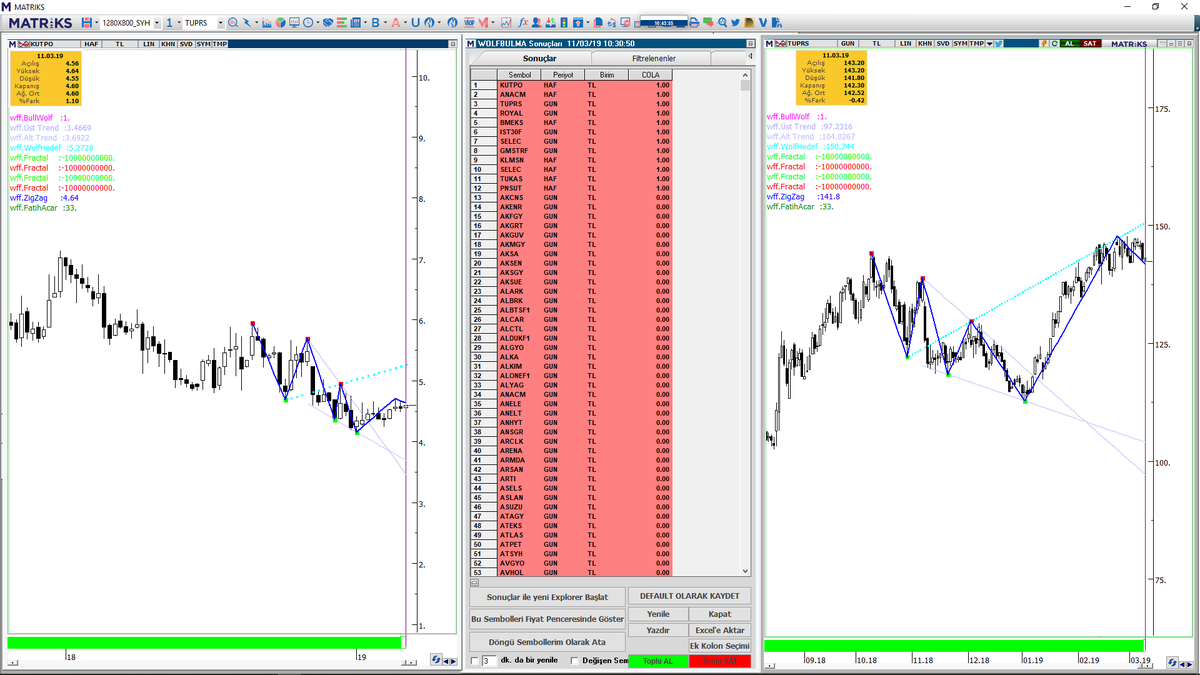Screen dimensions: 1200x675
Task: Sort by the COLA column header
Action: click(x=651, y=75)
